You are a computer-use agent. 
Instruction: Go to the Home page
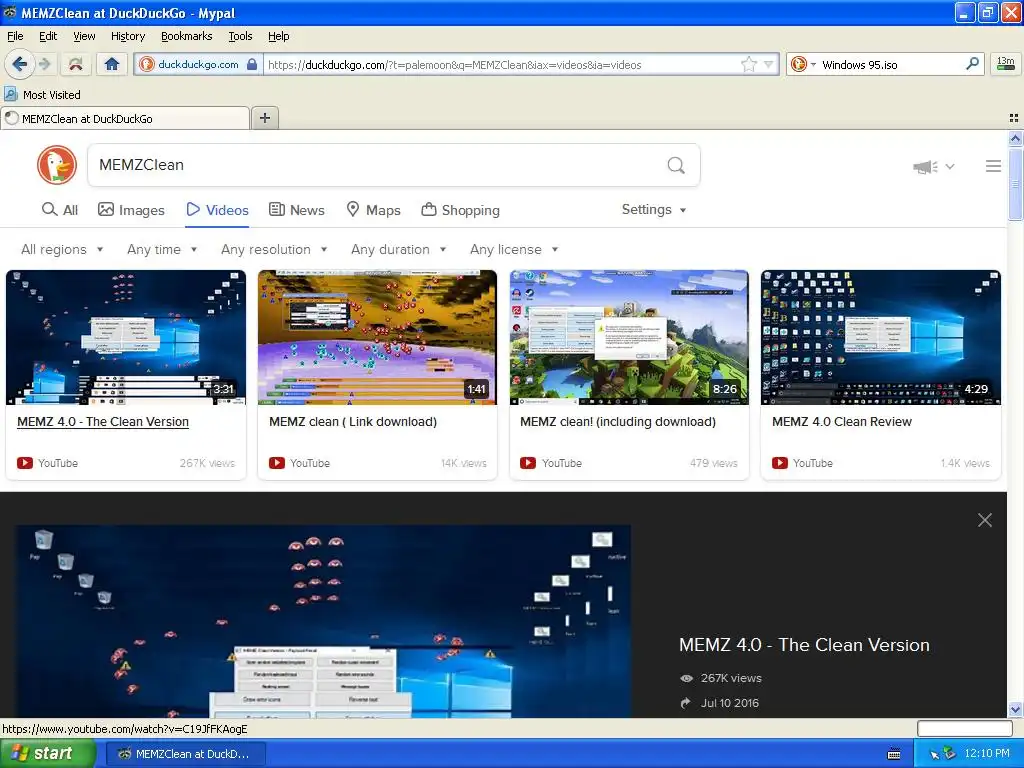(x=112, y=64)
